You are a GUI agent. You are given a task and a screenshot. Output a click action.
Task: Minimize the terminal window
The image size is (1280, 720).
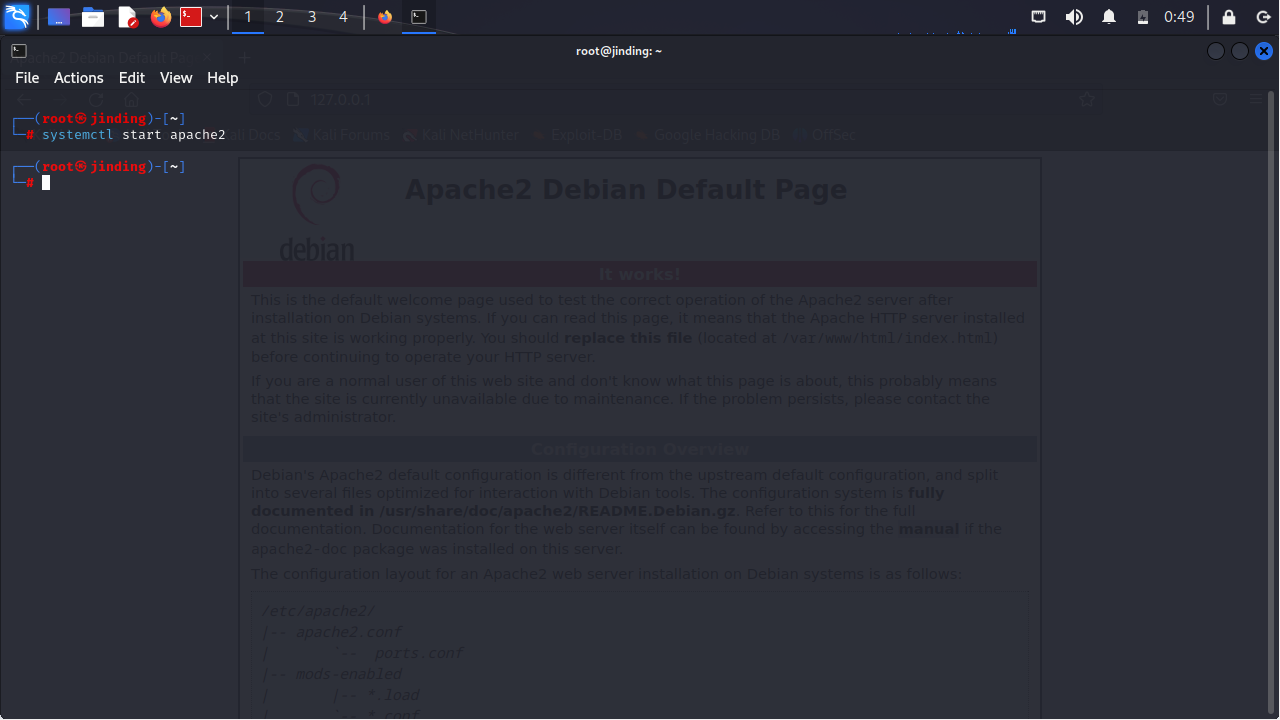[1216, 51]
